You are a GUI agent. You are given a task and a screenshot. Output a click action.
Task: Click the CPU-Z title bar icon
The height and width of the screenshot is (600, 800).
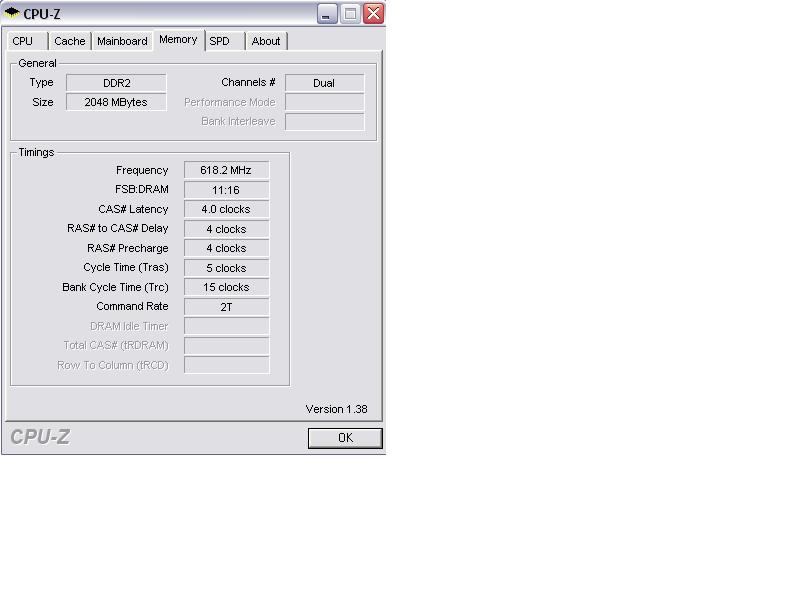tap(11, 13)
